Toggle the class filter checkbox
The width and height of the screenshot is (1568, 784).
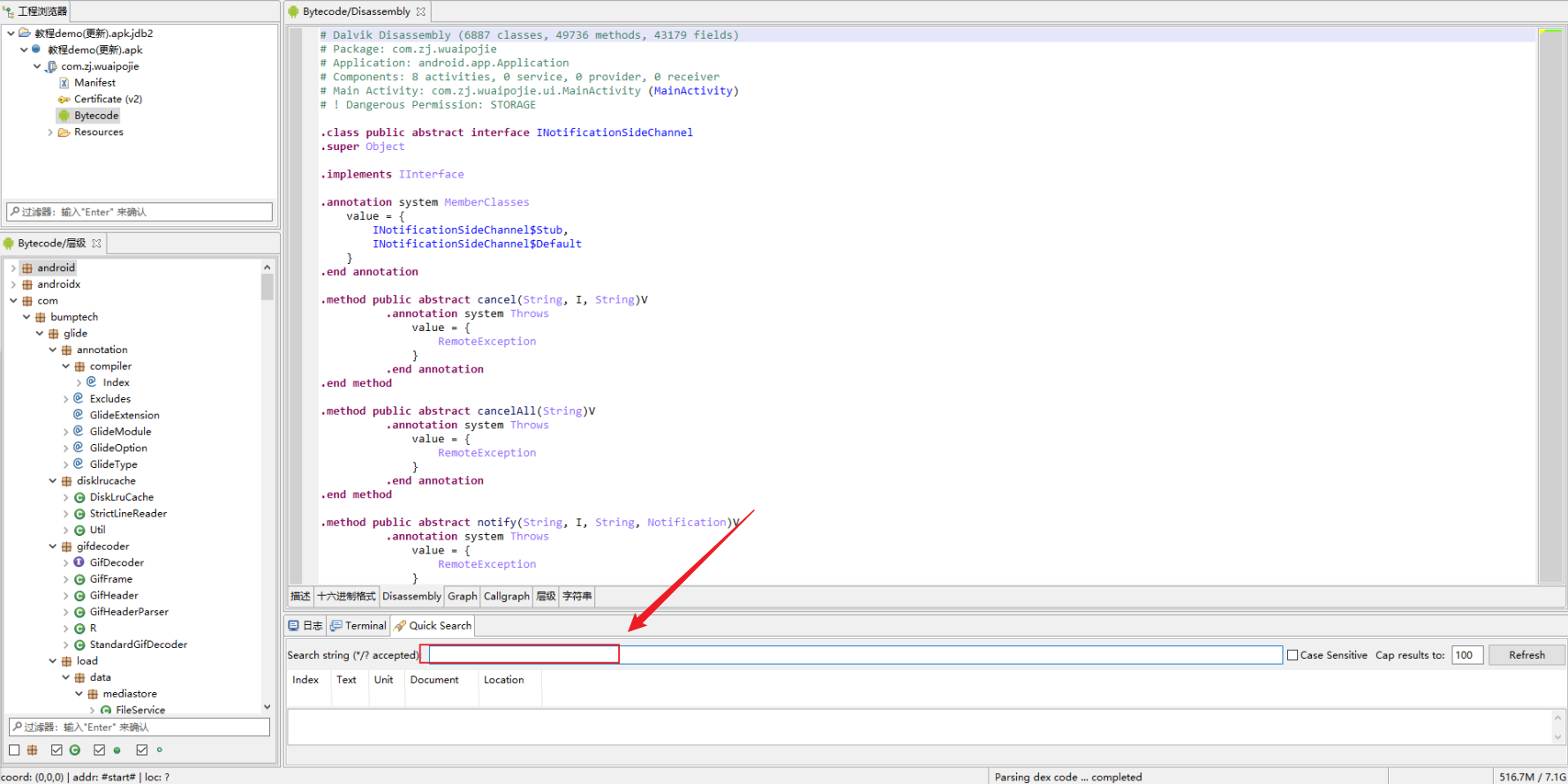click(57, 750)
